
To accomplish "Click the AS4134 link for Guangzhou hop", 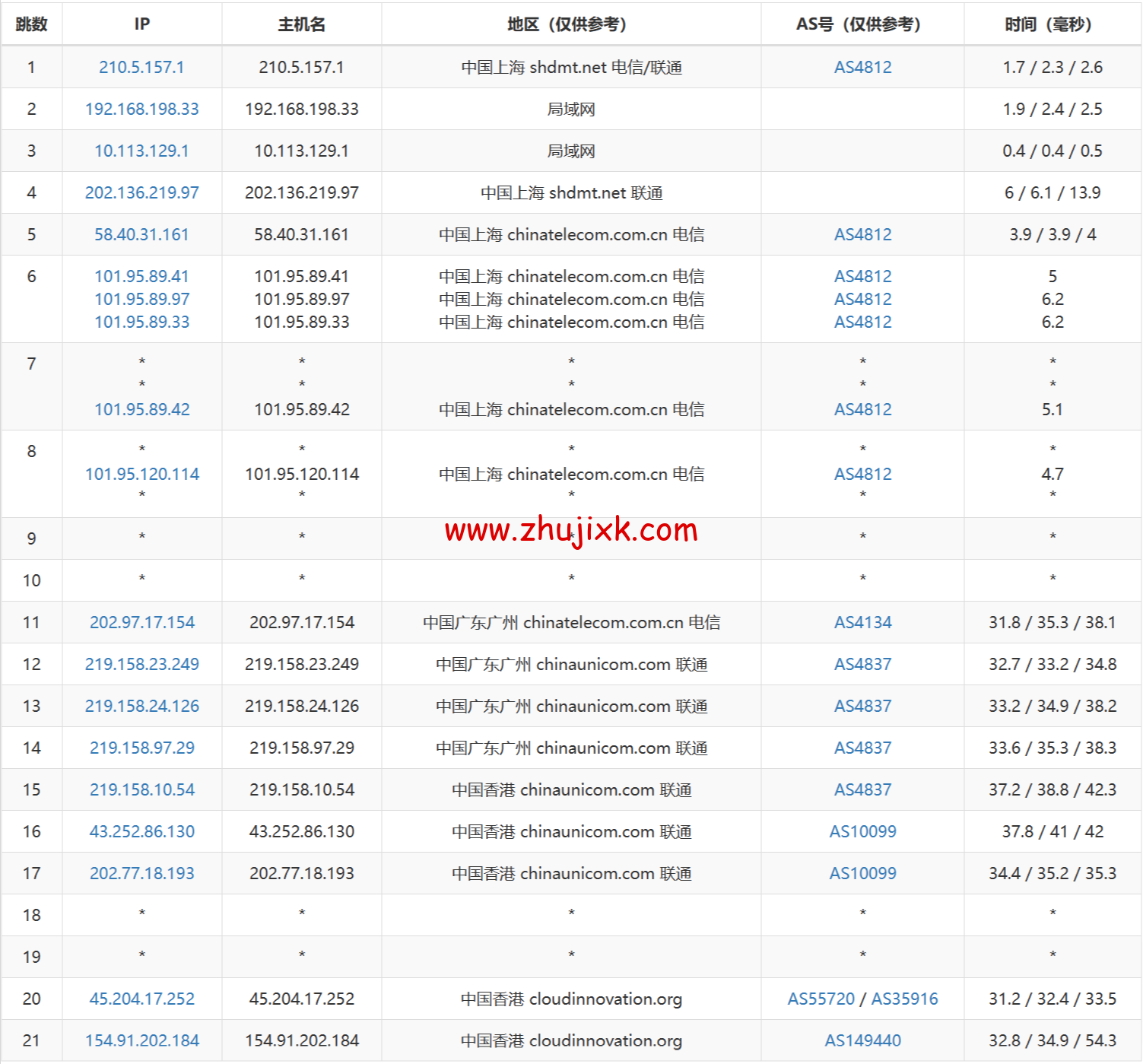I will [x=862, y=622].
